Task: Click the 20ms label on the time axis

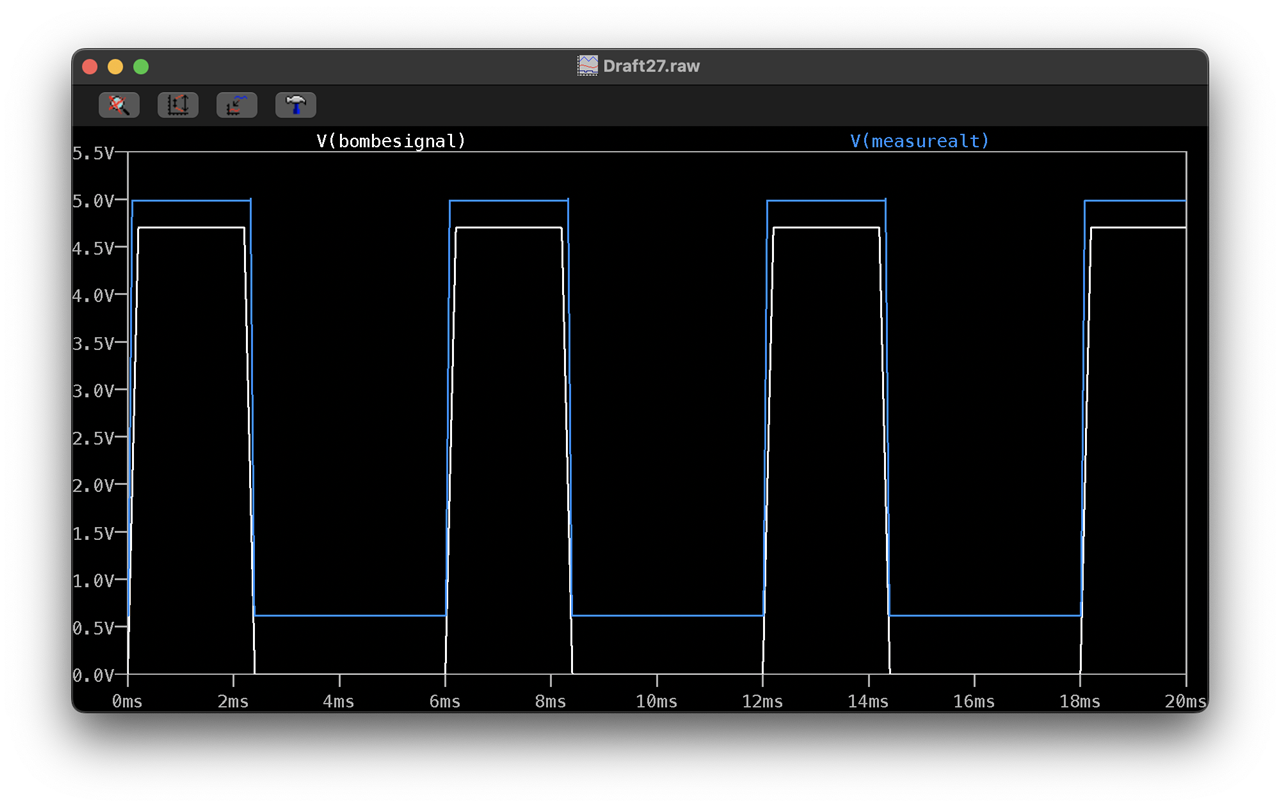Action: click(1185, 701)
